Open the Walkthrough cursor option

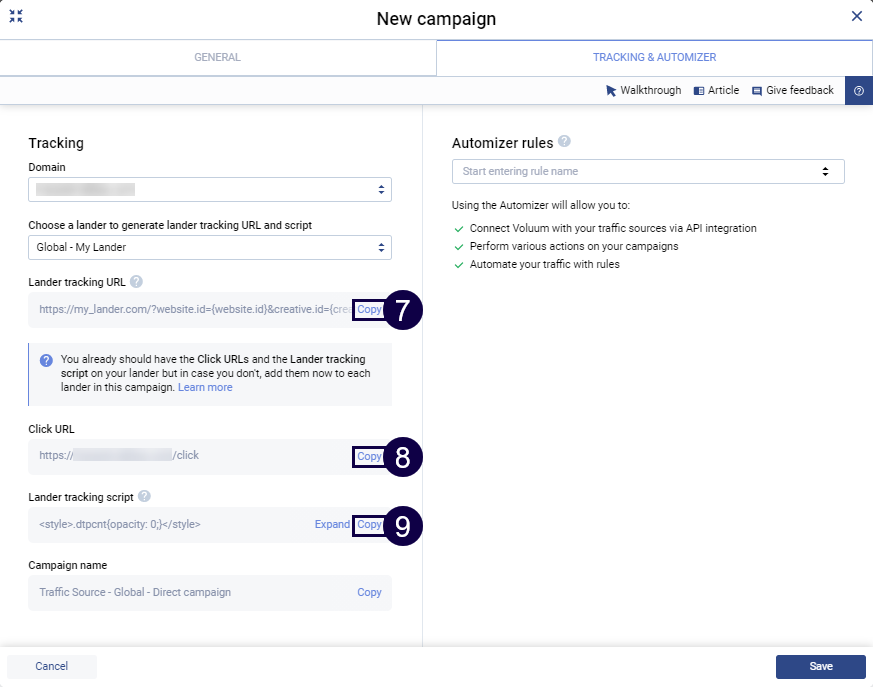[x=643, y=91]
